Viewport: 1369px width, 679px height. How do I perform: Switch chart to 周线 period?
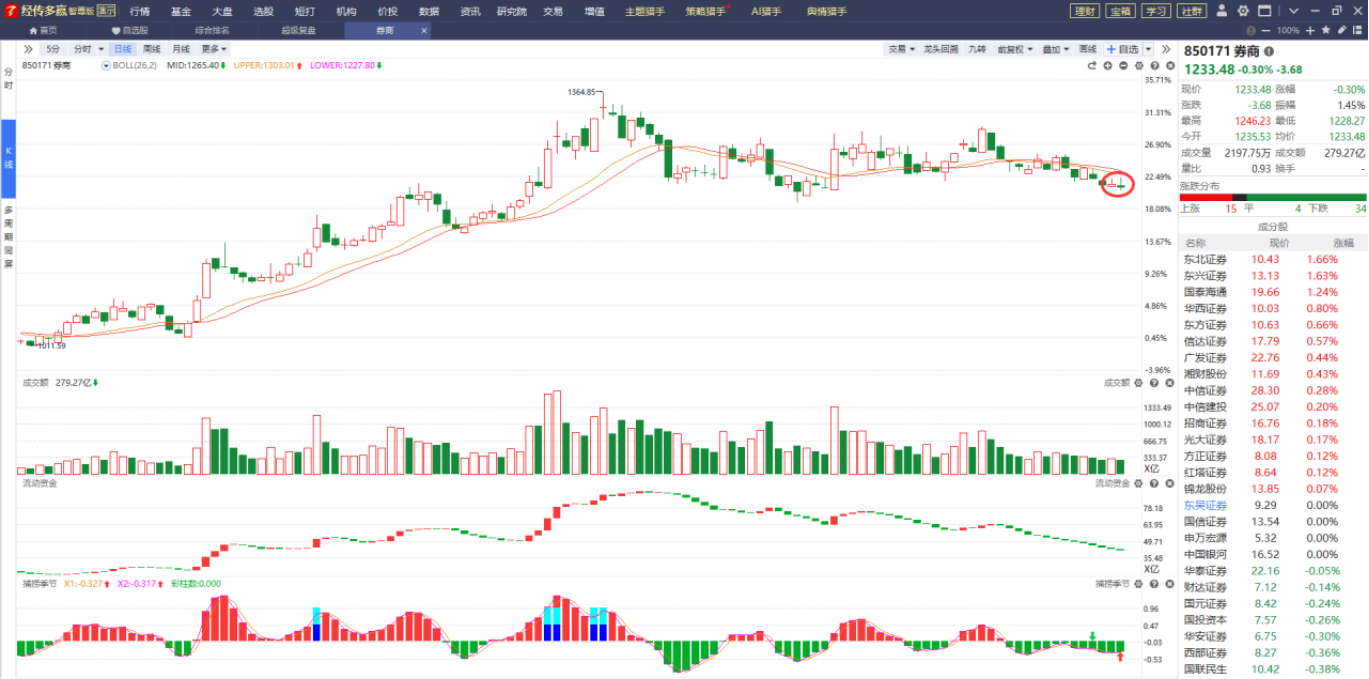click(151, 49)
